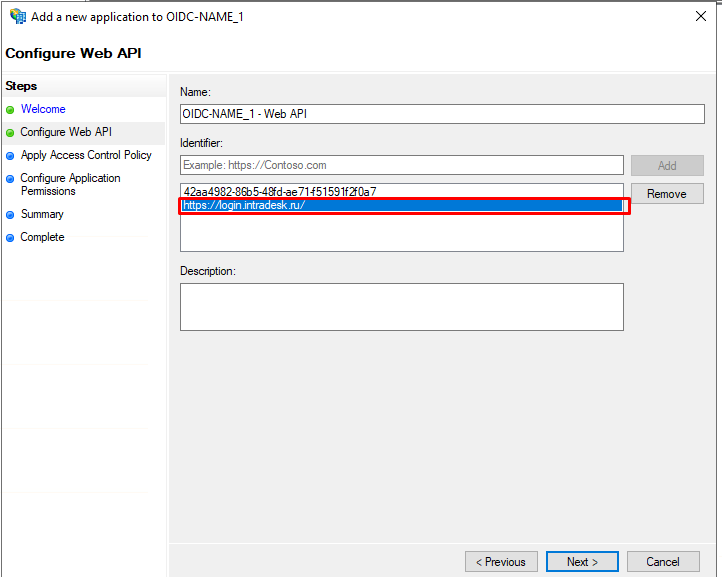Click the green Configure Web API step bullet

(x=10, y=133)
